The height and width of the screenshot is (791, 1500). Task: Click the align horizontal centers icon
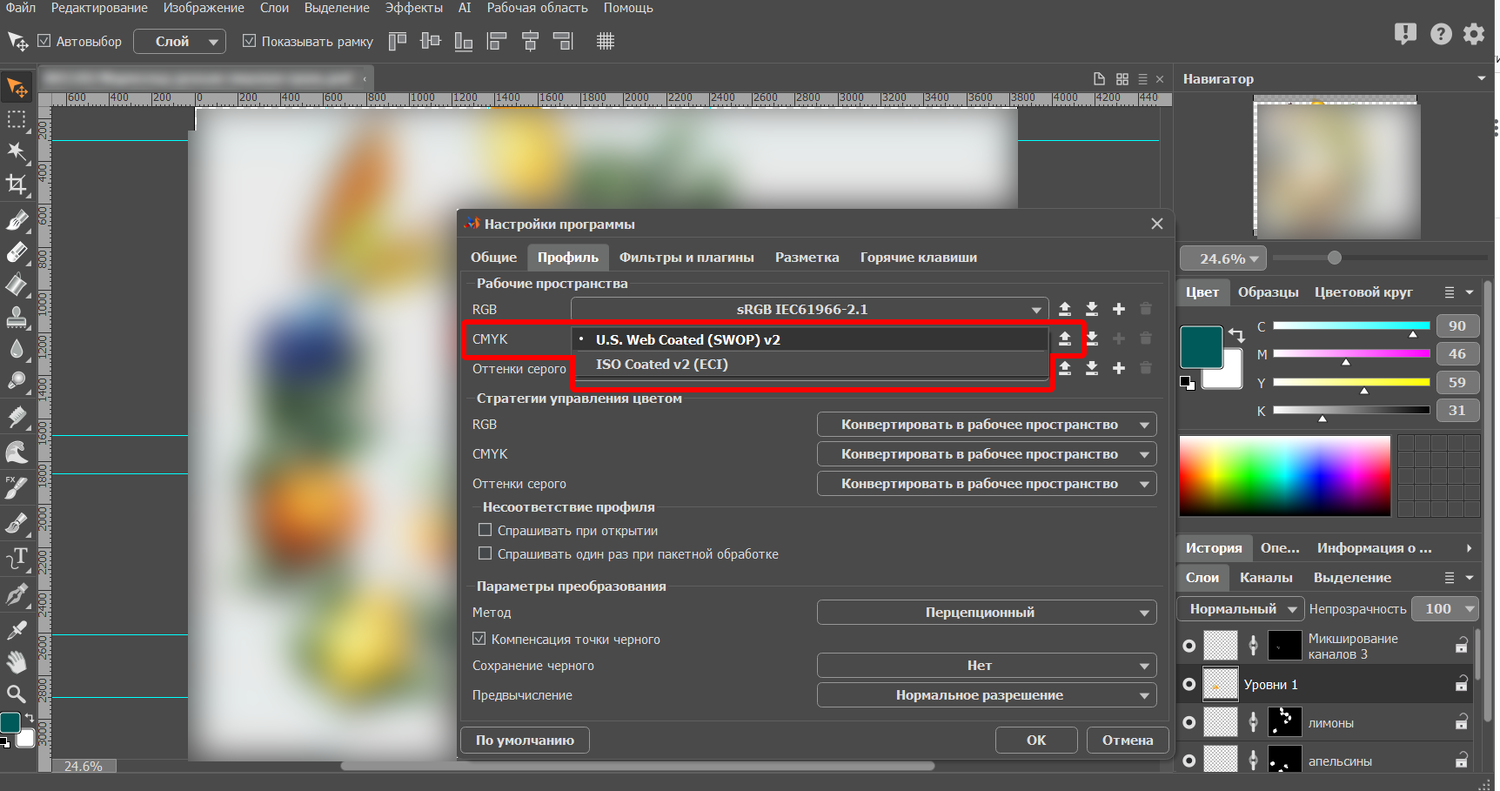click(530, 41)
